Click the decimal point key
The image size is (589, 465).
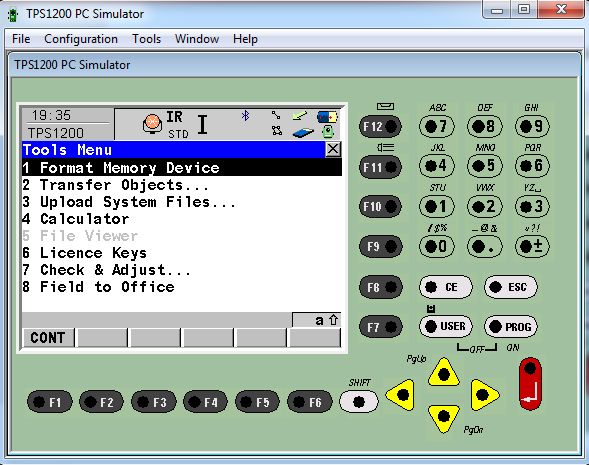pyautogui.click(x=484, y=246)
